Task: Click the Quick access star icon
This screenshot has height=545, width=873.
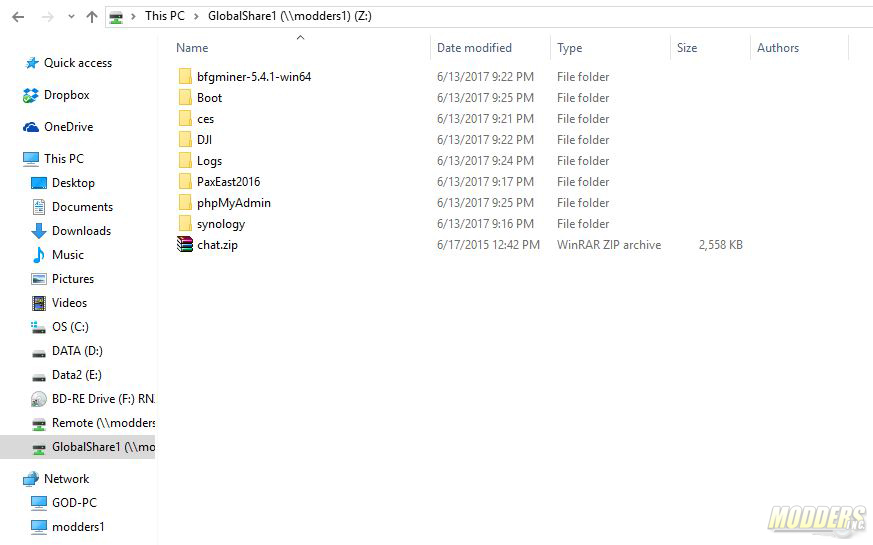Action: click(x=31, y=63)
